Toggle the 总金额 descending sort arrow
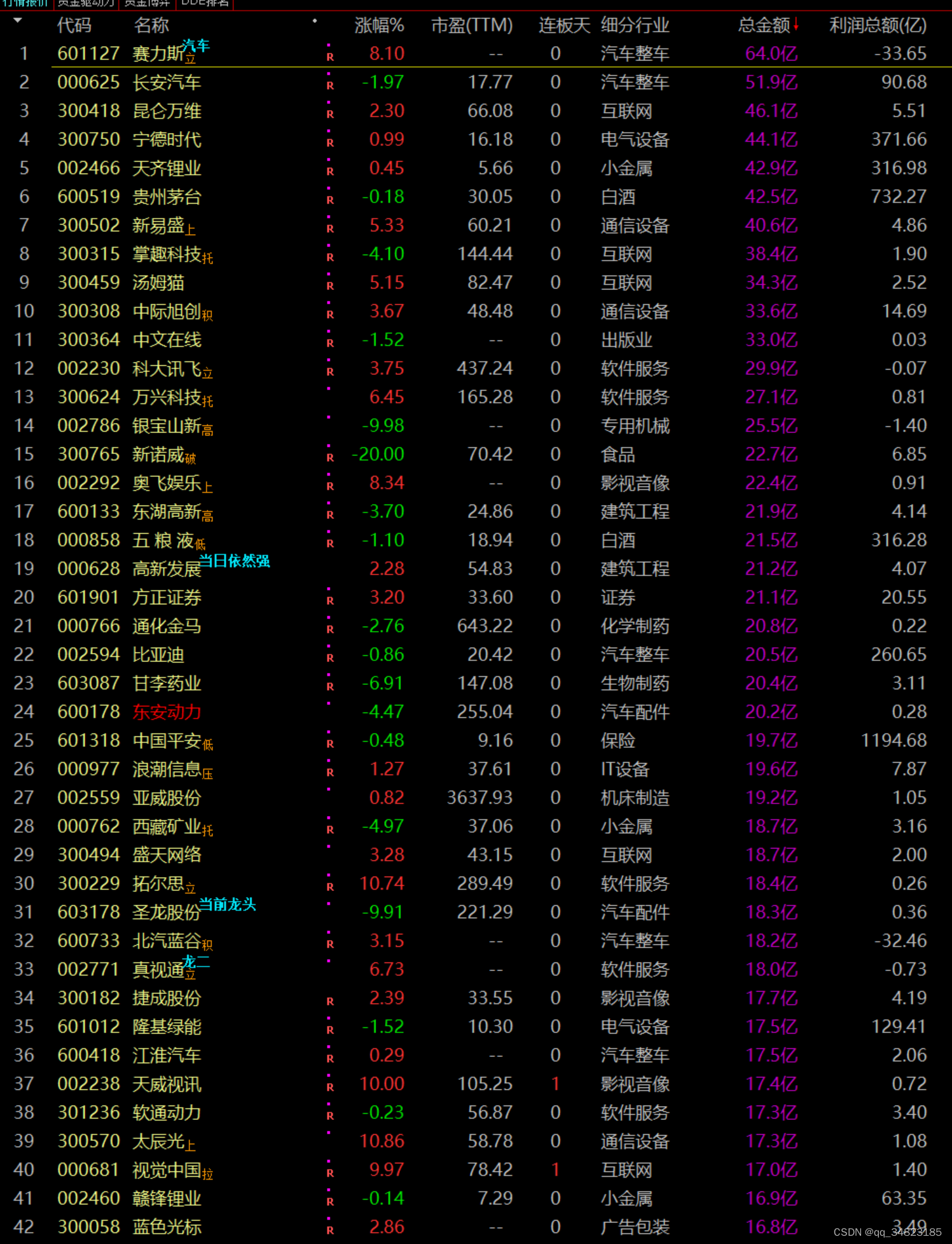 (x=796, y=24)
